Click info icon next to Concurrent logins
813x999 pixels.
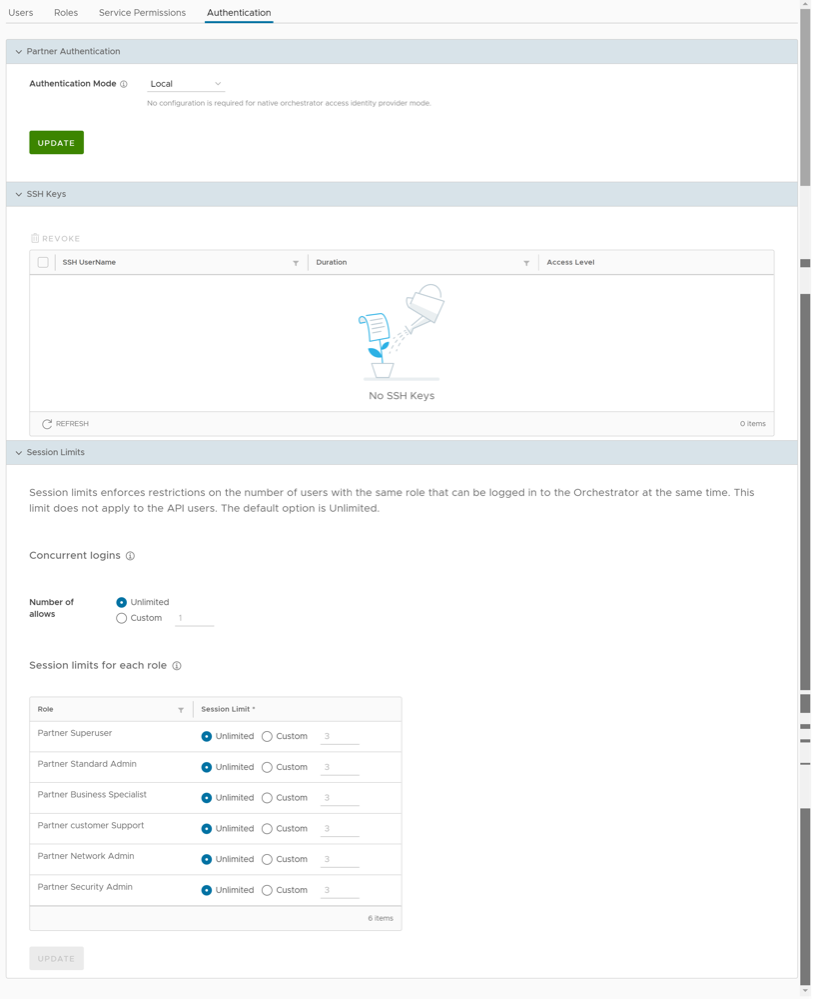click(130, 556)
